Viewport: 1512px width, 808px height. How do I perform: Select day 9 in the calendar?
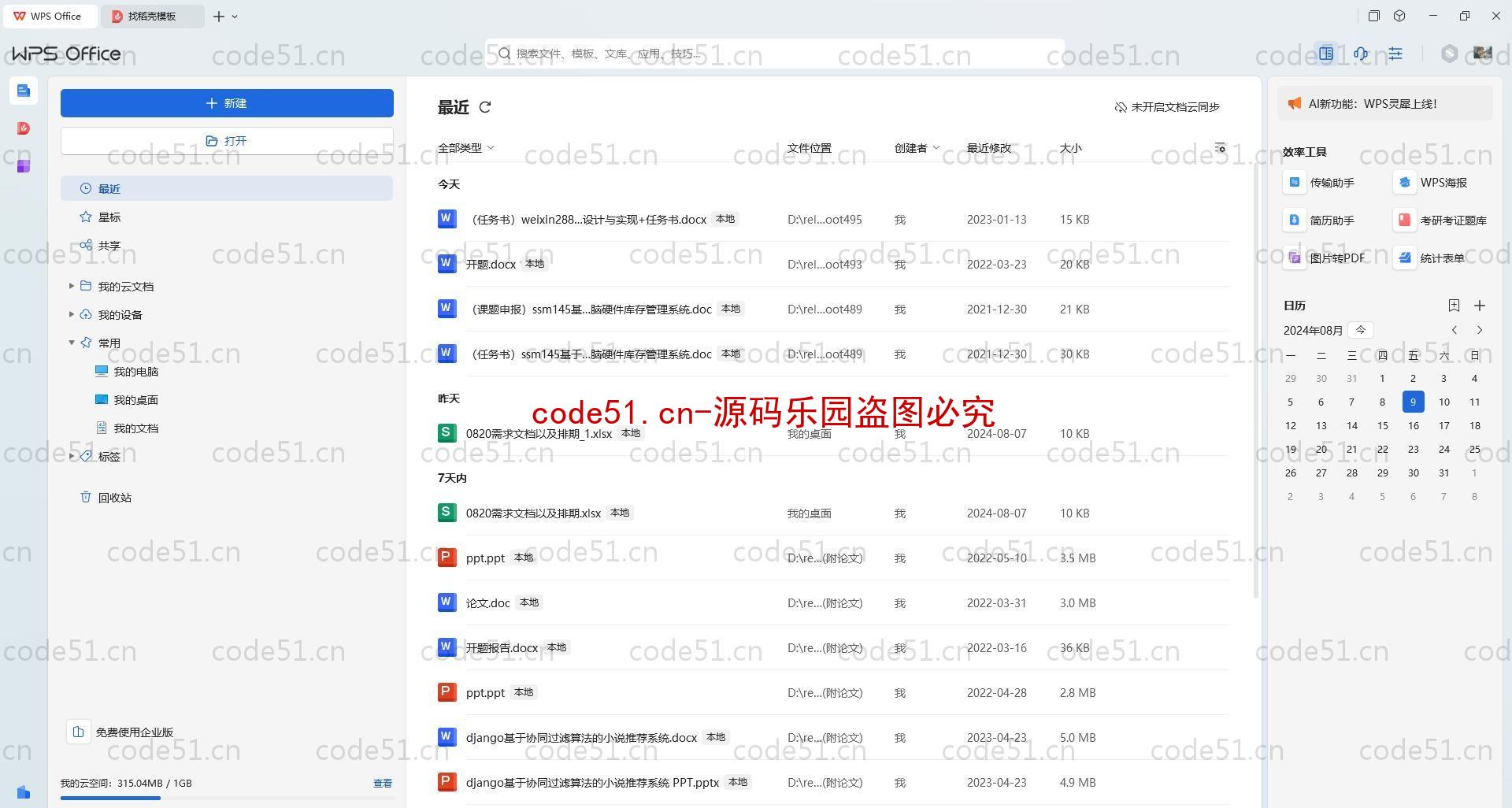(1413, 402)
